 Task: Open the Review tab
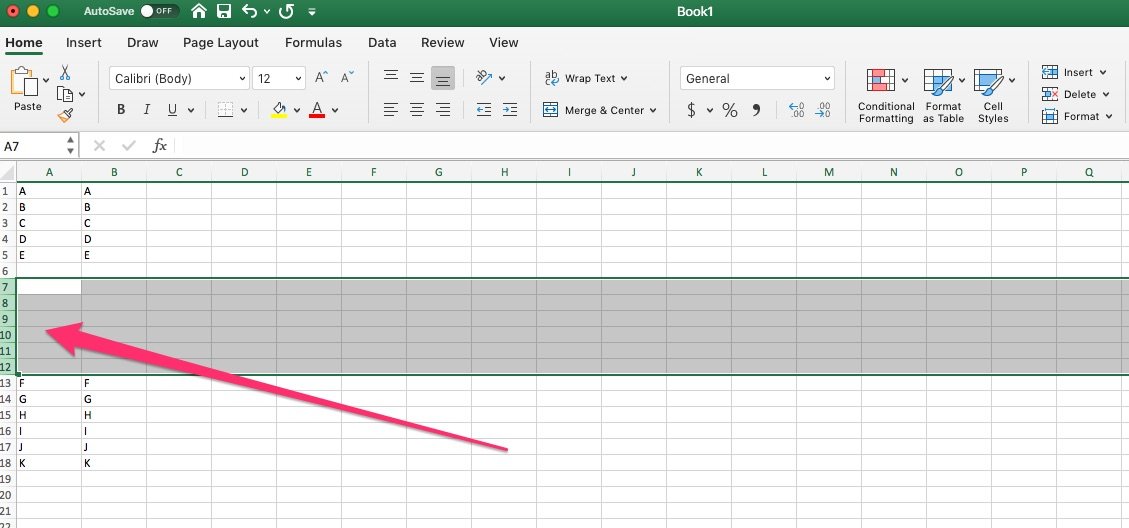click(x=443, y=42)
